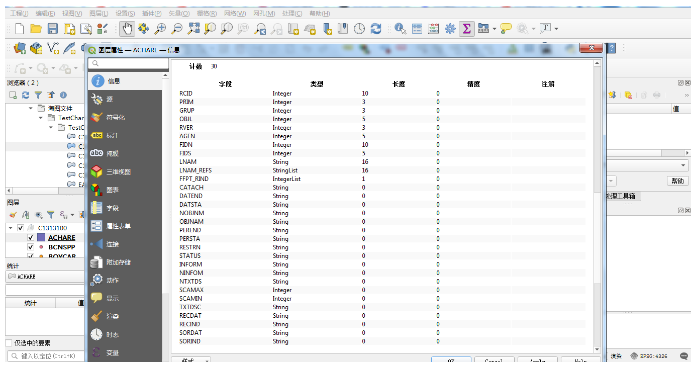The width and height of the screenshot is (699, 371).
Task: Click the filter legend funnel icon in Layers panel
Action: pos(51,215)
